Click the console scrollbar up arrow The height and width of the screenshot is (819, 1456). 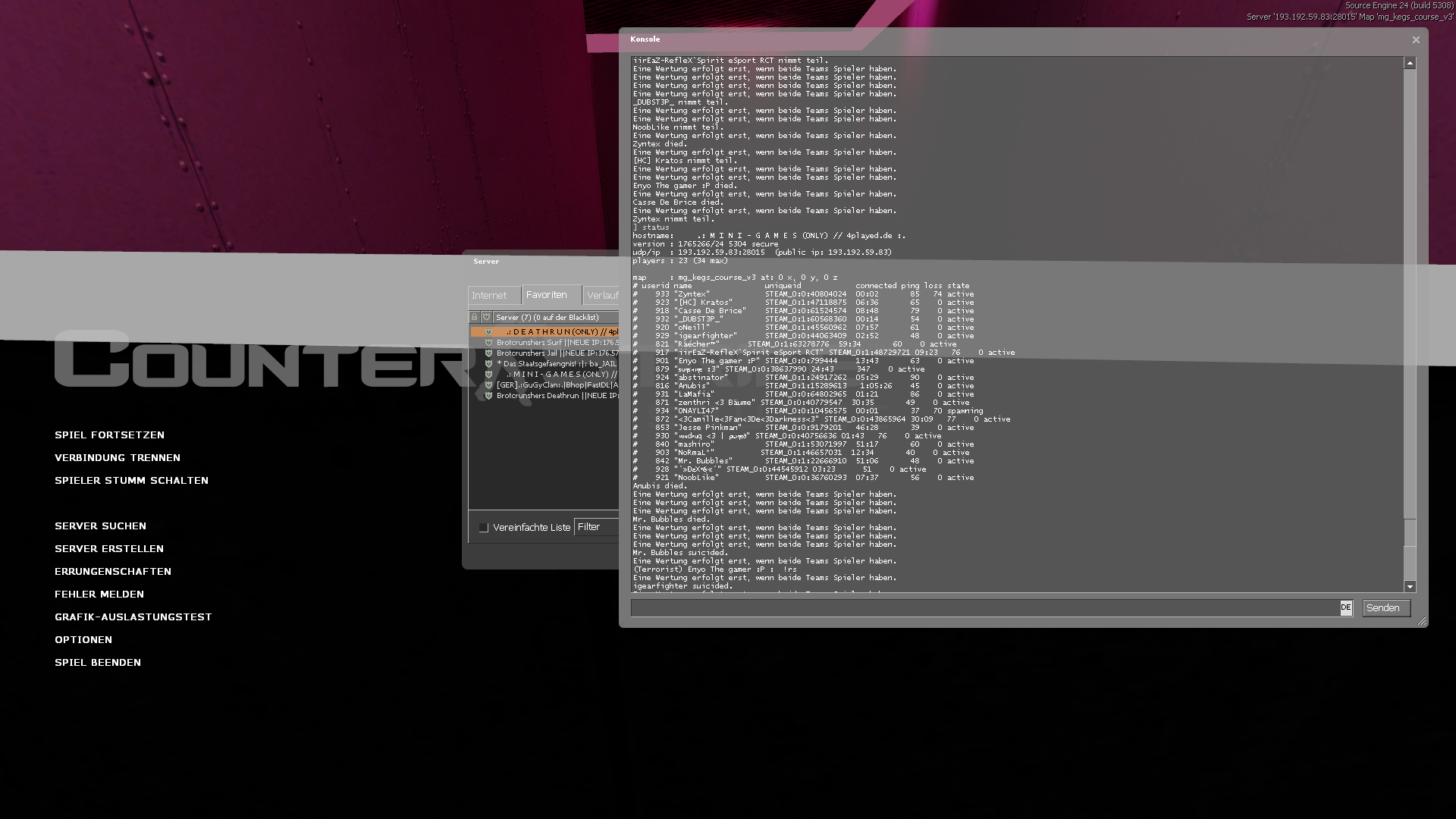pos(1410,64)
